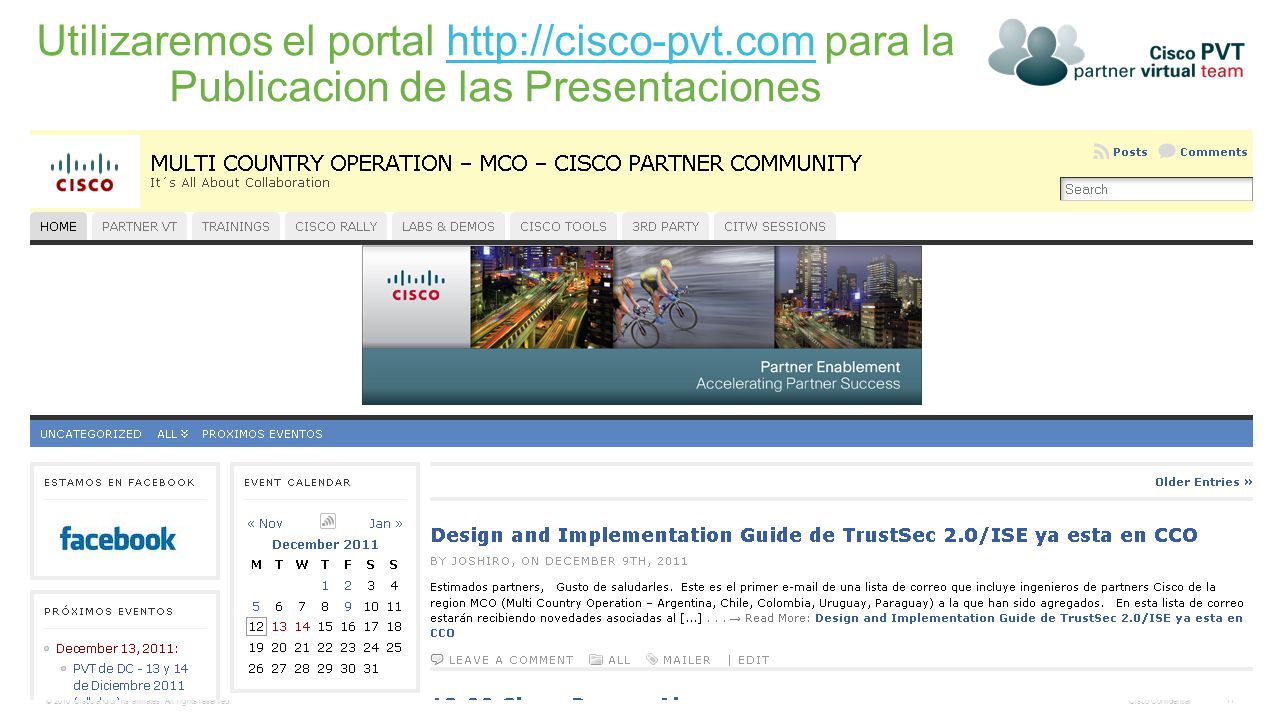This screenshot has width=1279, height=720.
Task: Open the Posts RSS feed icon
Action: (1101, 152)
